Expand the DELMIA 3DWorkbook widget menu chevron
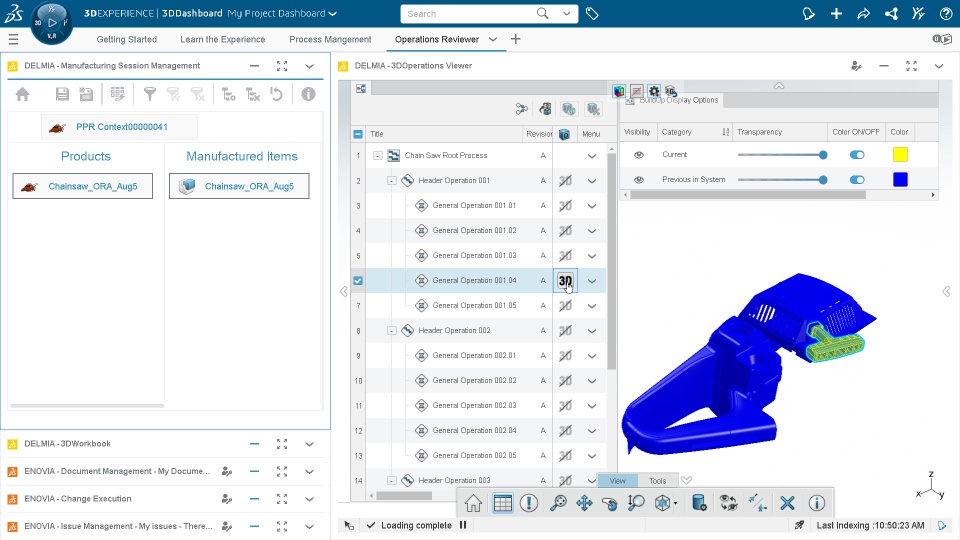Viewport: 960px width, 540px height. 309,444
